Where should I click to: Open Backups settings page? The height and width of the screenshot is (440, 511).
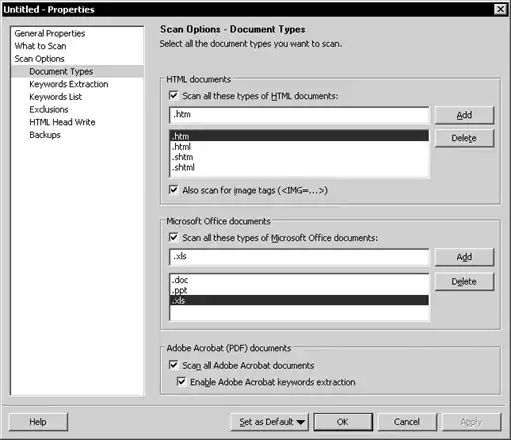(45, 135)
